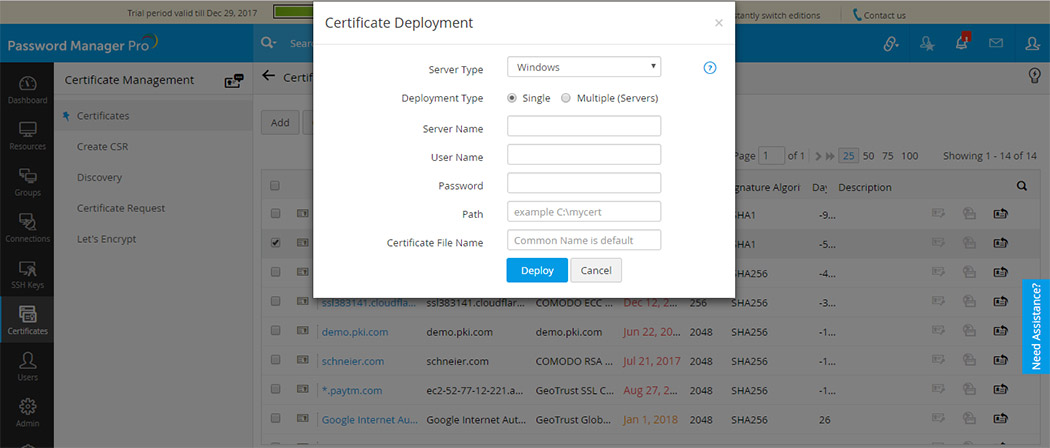Click the notifications bell icon
Image resolution: width=1050 pixels, height=448 pixels.
click(x=961, y=44)
